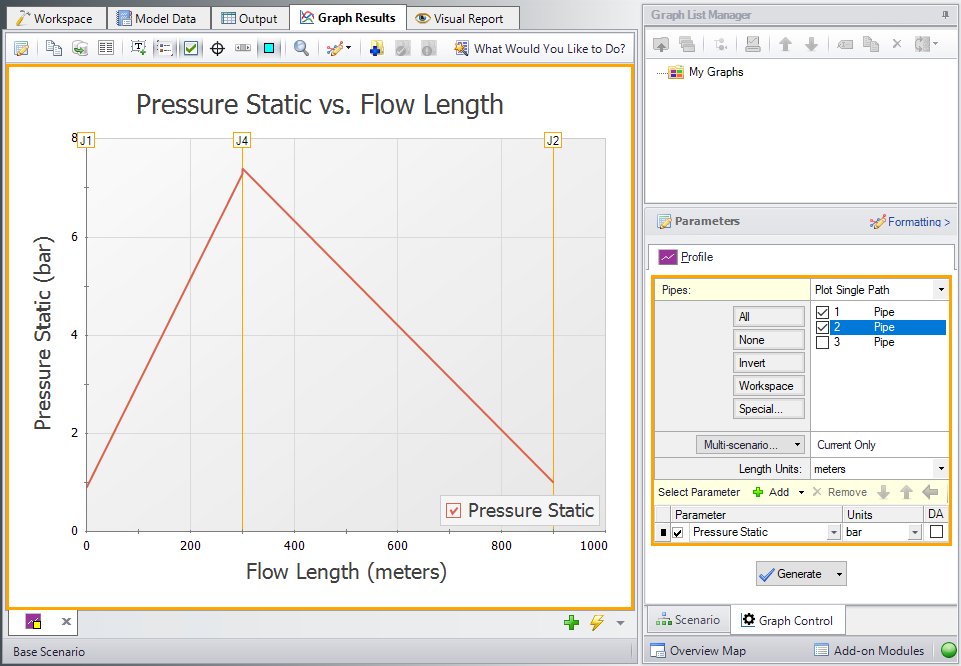Check pipe 3 in the pipes list

click(822, 342)
